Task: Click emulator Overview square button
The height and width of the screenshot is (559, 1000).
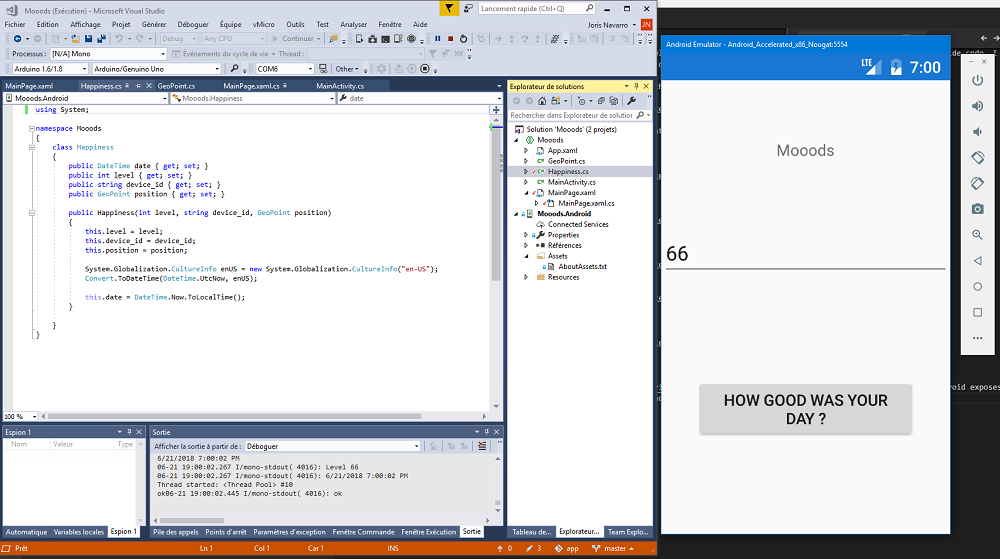Action: point(977,312)
